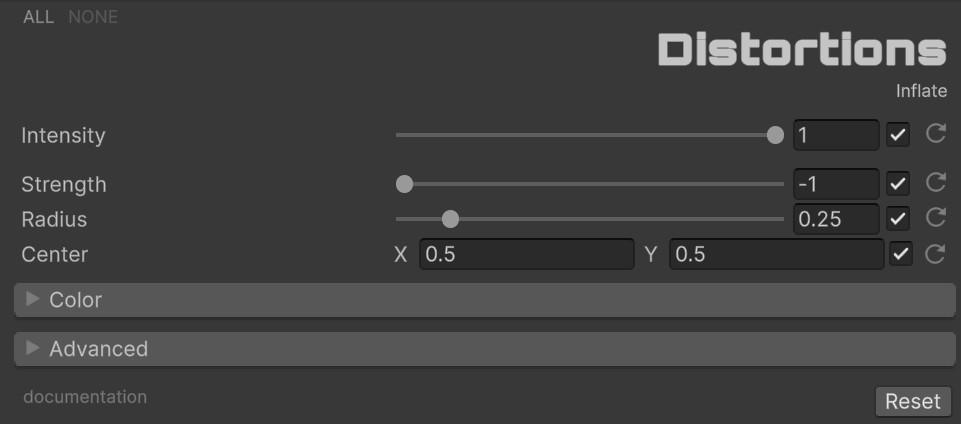Click the Center row reset arrow icon

[x=935, y=254]
